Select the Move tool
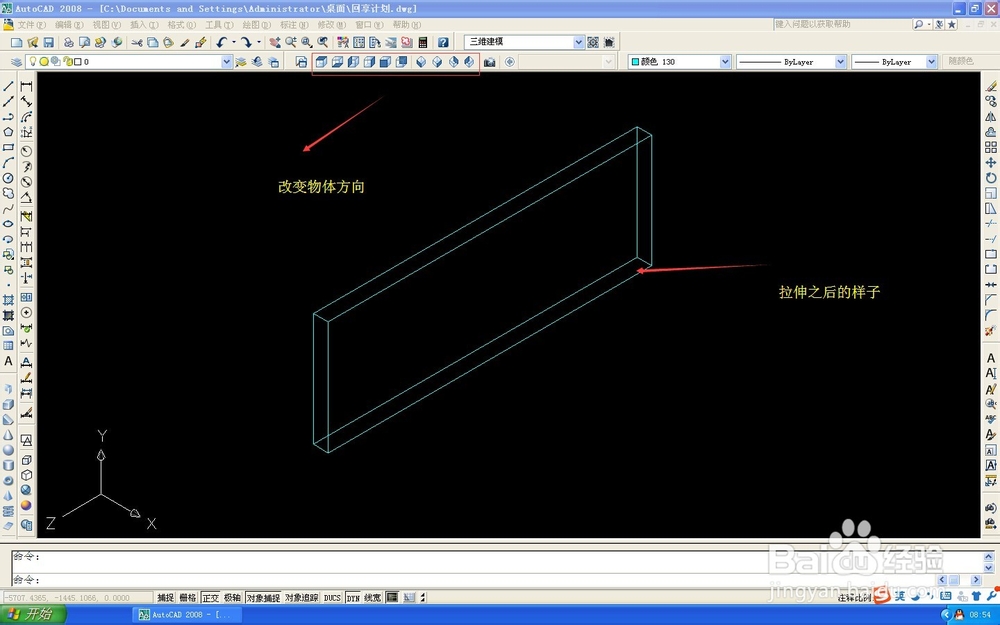The height and width of the screenshot is (625, 1000). pyautogui.click(x=990, y=163)
